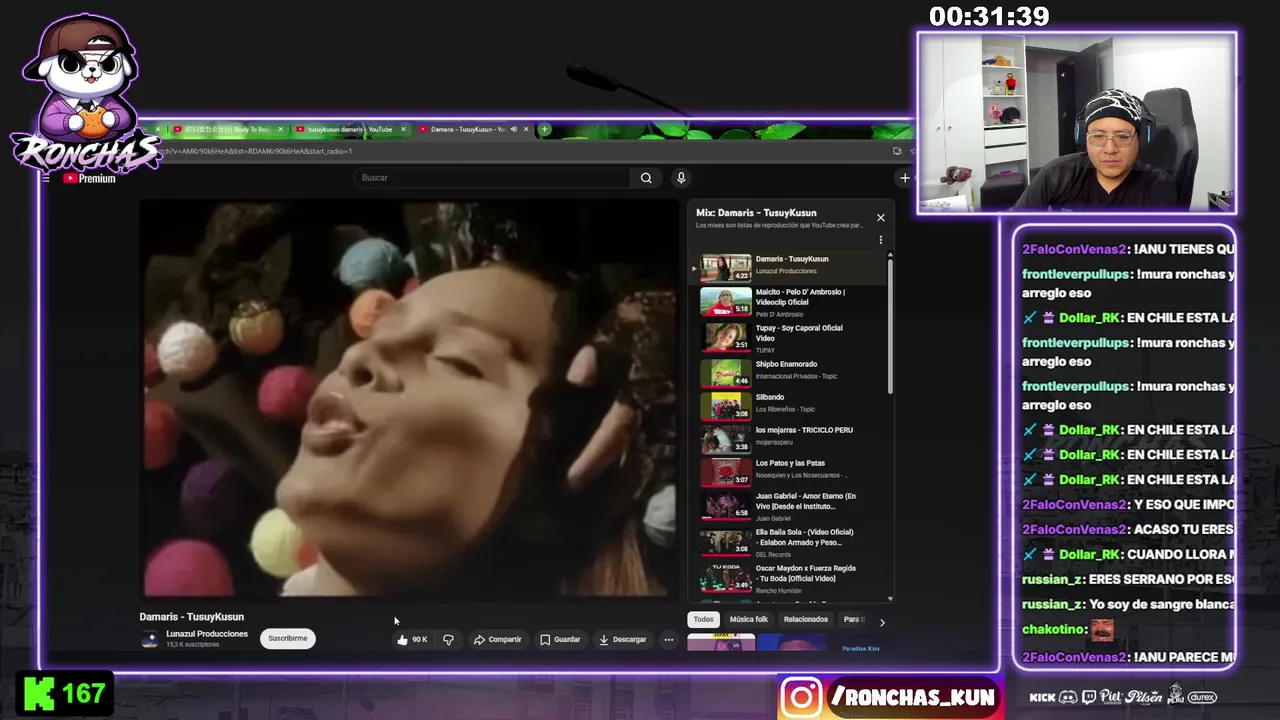
Task: Click the Lunazul Producciones channel avatar
Action: click(149, 639)
